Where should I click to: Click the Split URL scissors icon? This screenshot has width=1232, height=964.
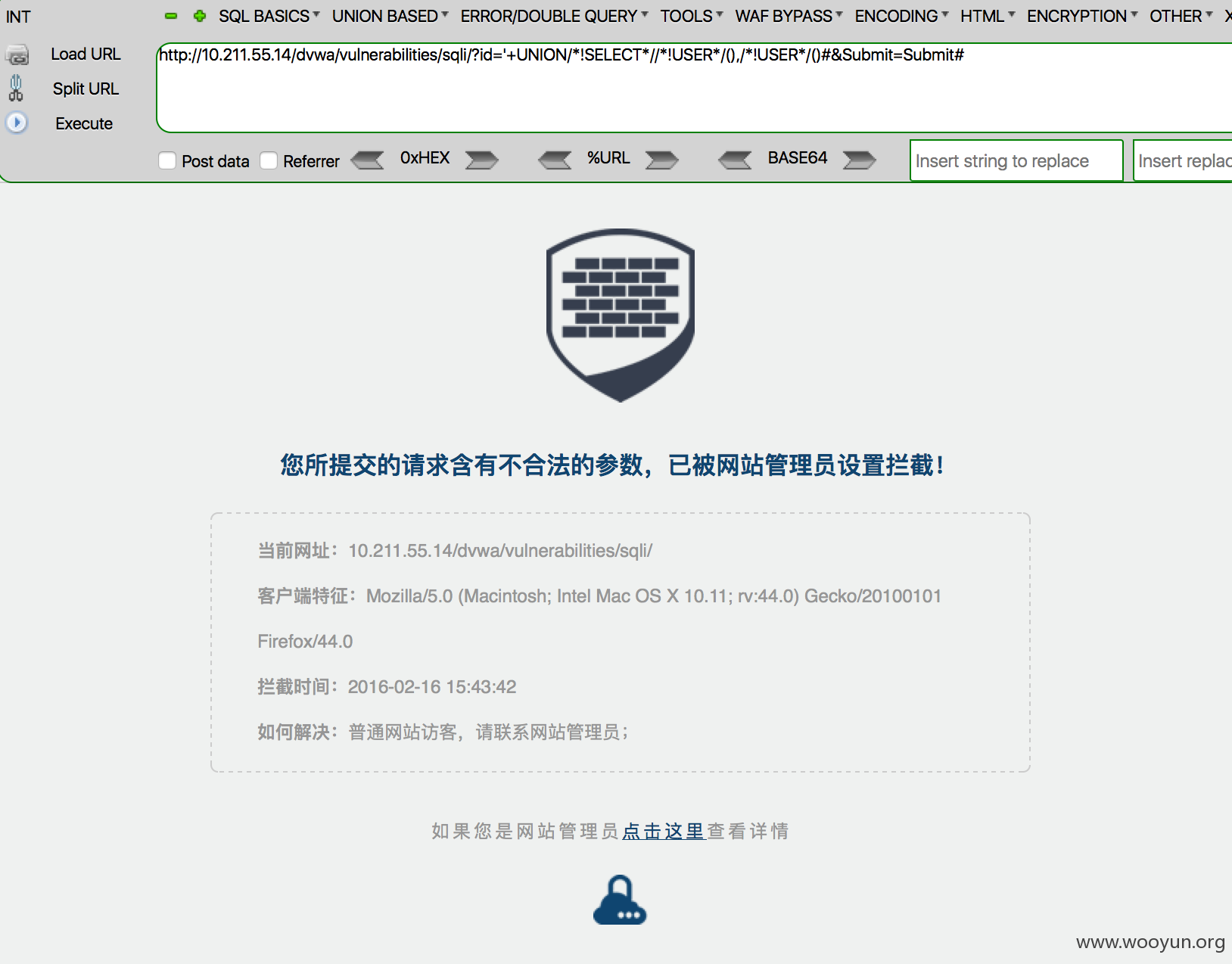(x=16, y=89)
